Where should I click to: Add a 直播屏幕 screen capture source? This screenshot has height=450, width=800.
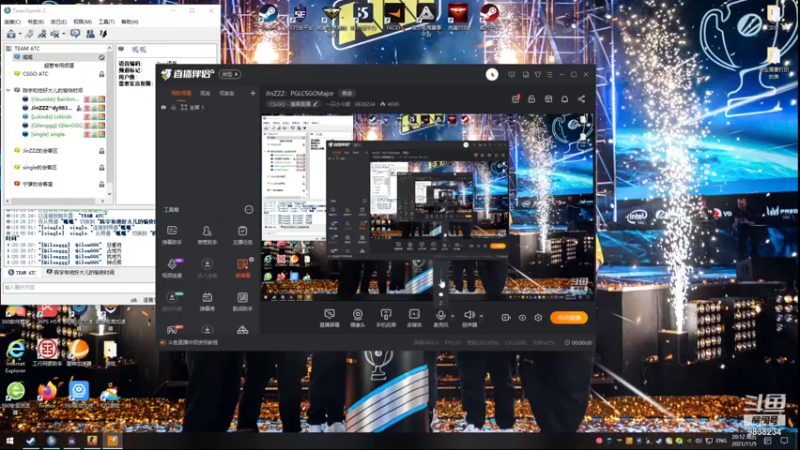click(x=330, y=318)
